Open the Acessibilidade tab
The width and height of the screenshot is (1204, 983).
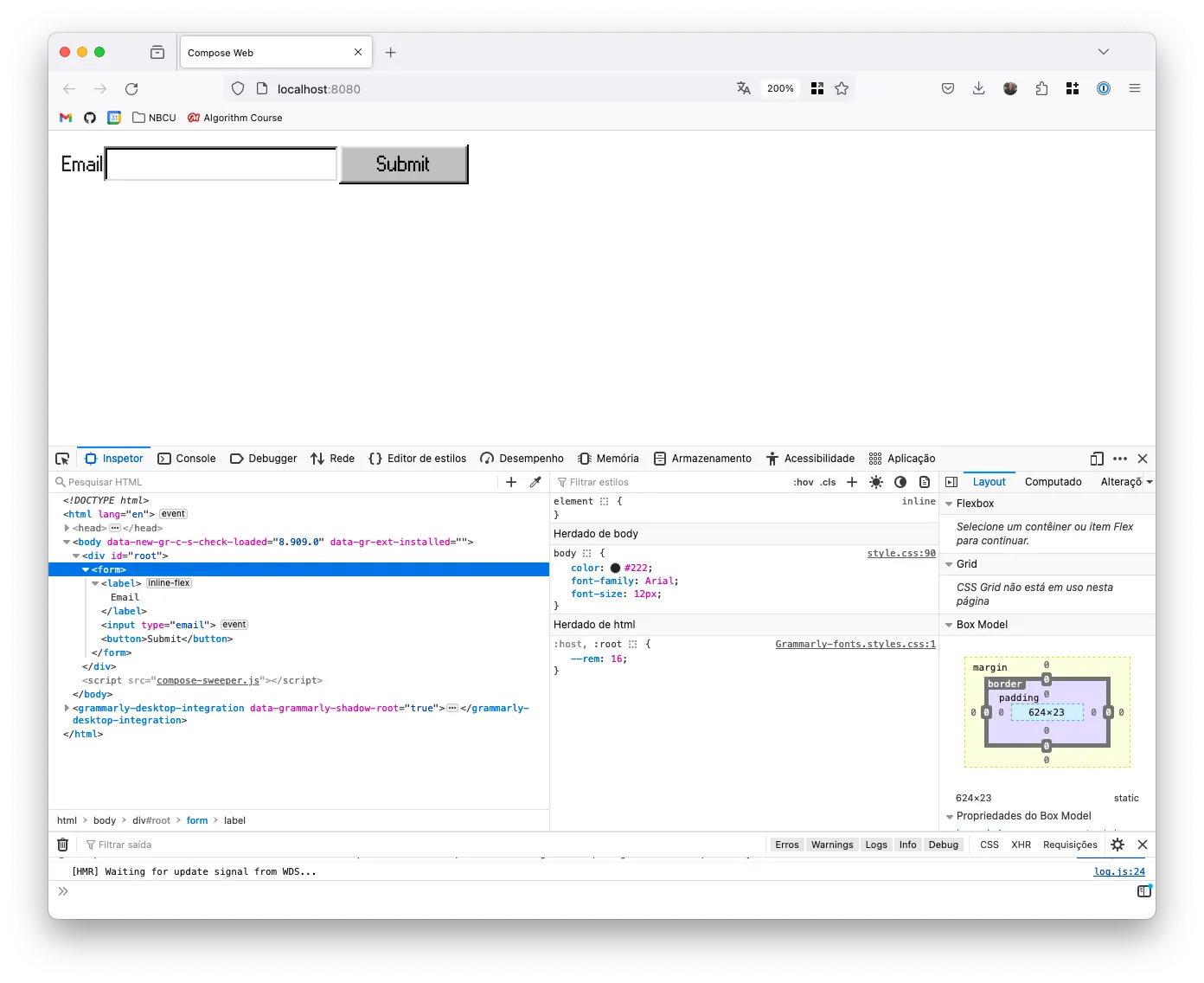(810, 459)
